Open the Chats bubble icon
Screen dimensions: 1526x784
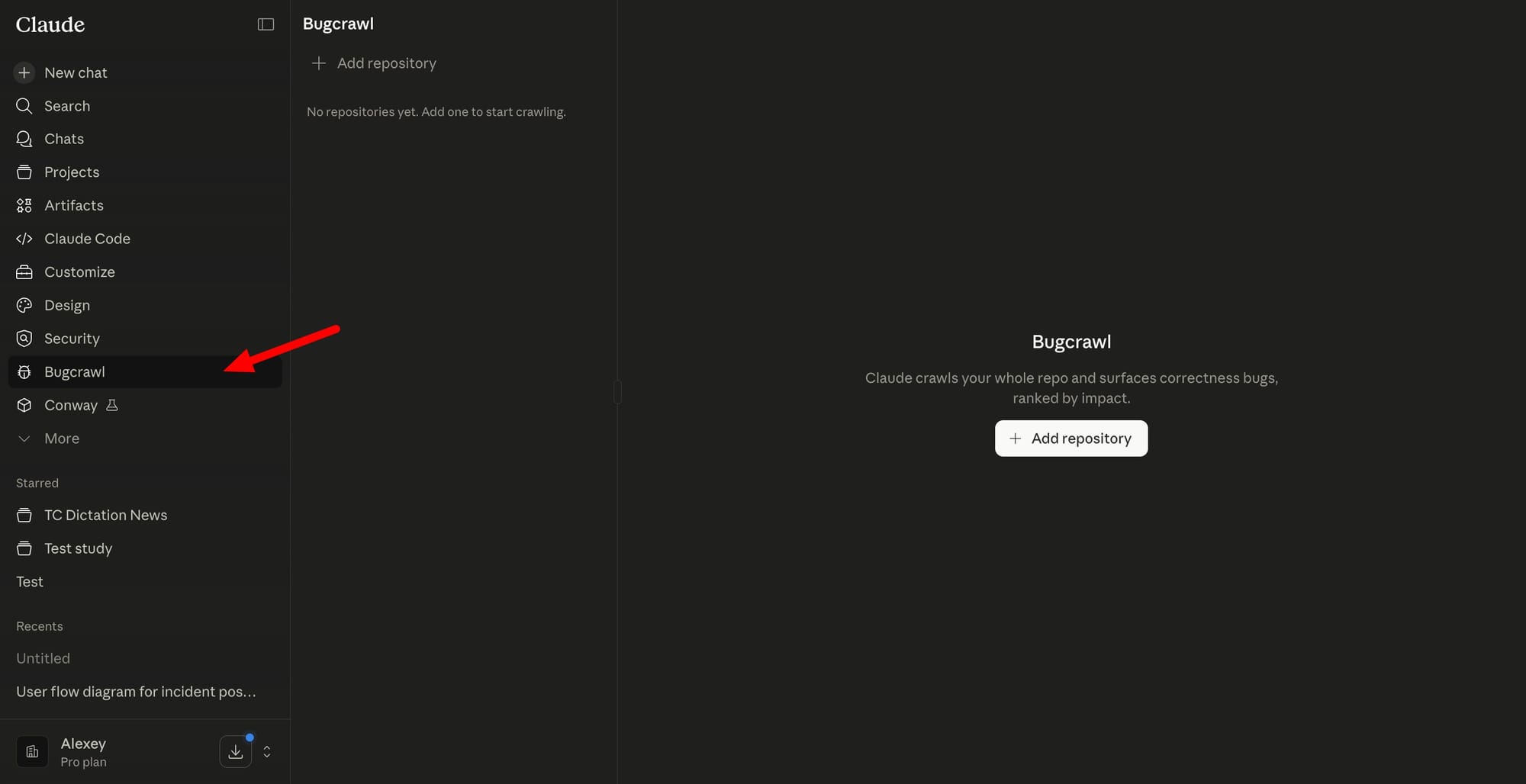[24, 139]
